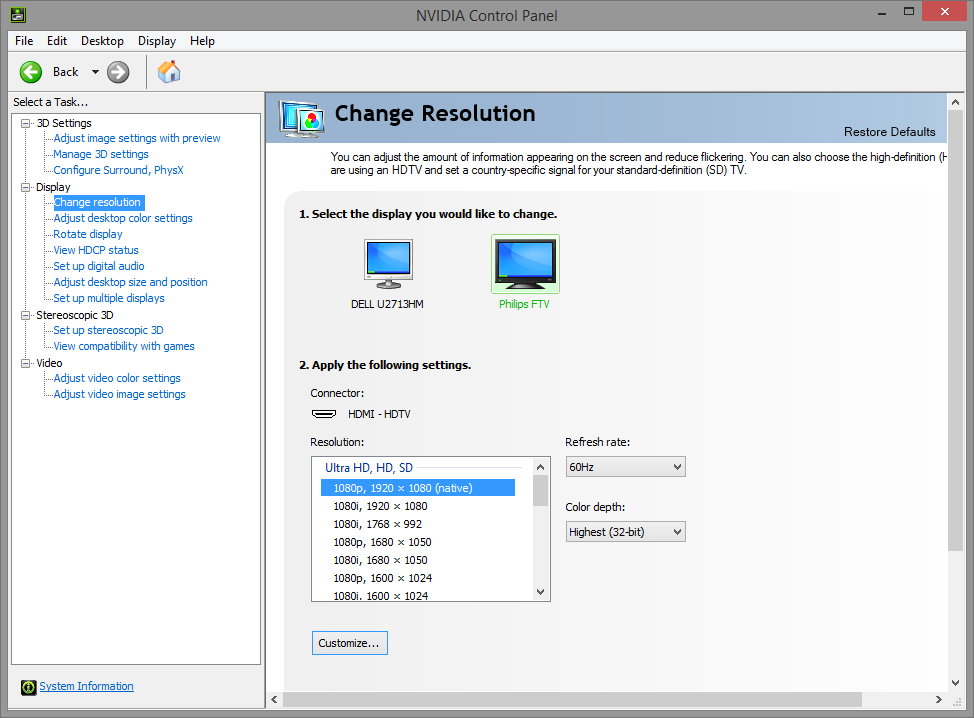Minimize the NVIDIA Control Panel window

[882, 12]
